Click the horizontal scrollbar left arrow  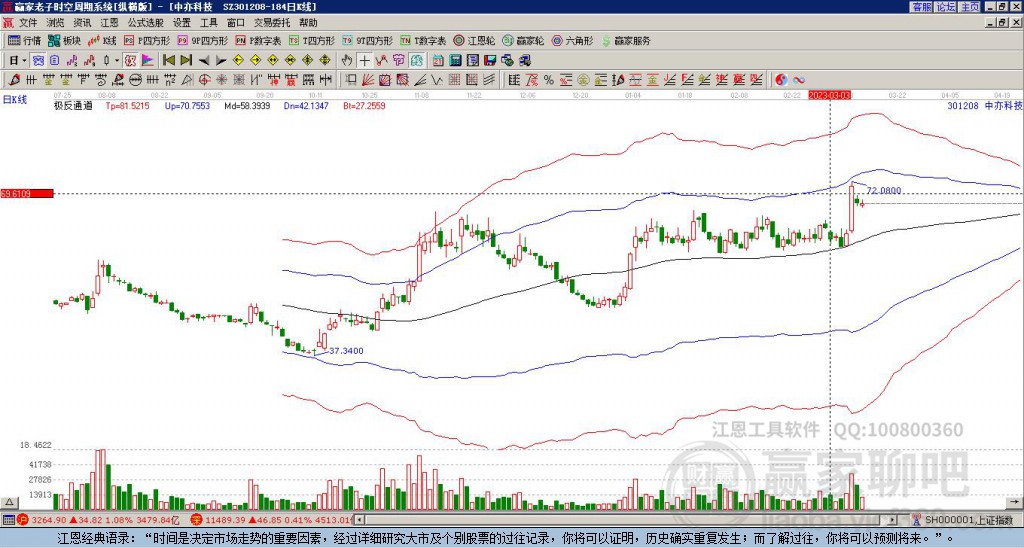point(359,520)
